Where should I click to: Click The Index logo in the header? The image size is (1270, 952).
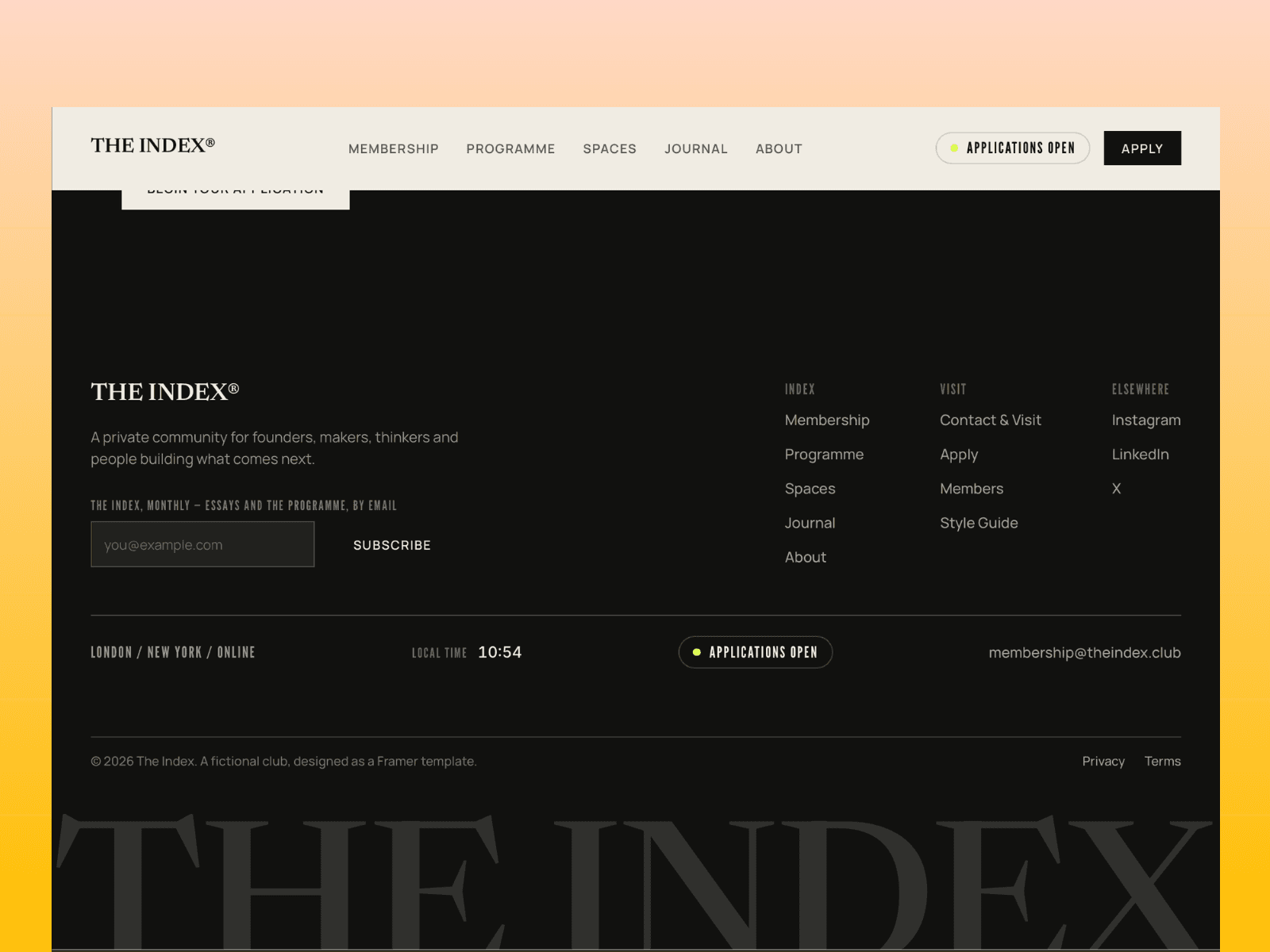pyautogui.click(x=152, y=145)
